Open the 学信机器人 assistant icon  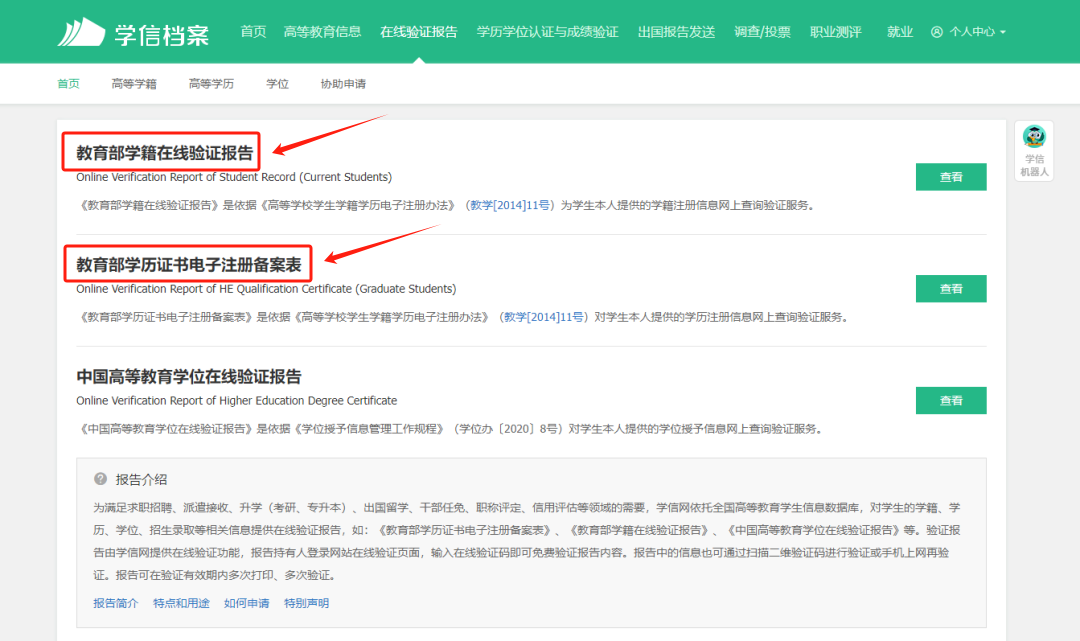1034,151
